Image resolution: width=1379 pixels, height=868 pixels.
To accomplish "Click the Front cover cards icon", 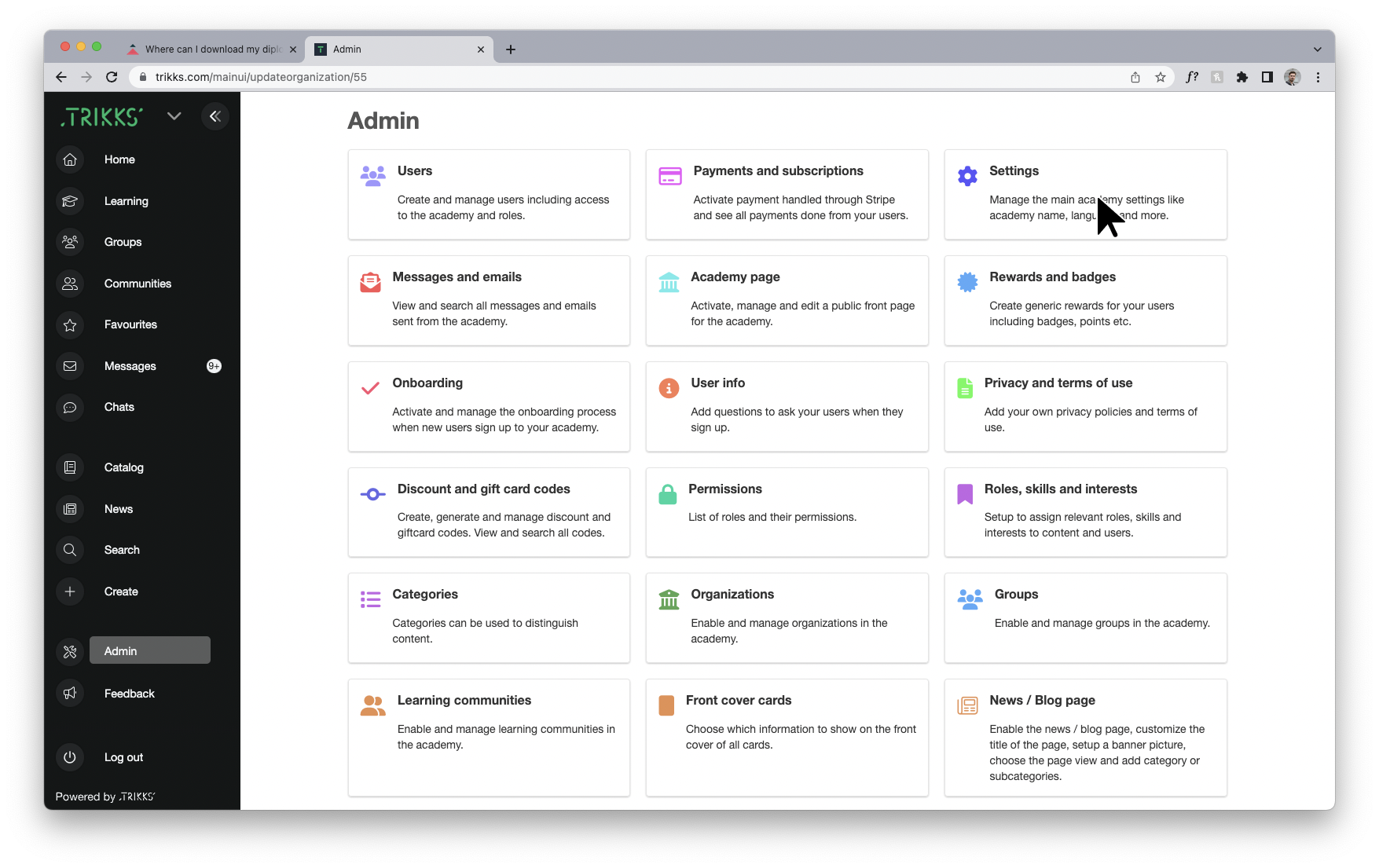I will click(666, 705).
